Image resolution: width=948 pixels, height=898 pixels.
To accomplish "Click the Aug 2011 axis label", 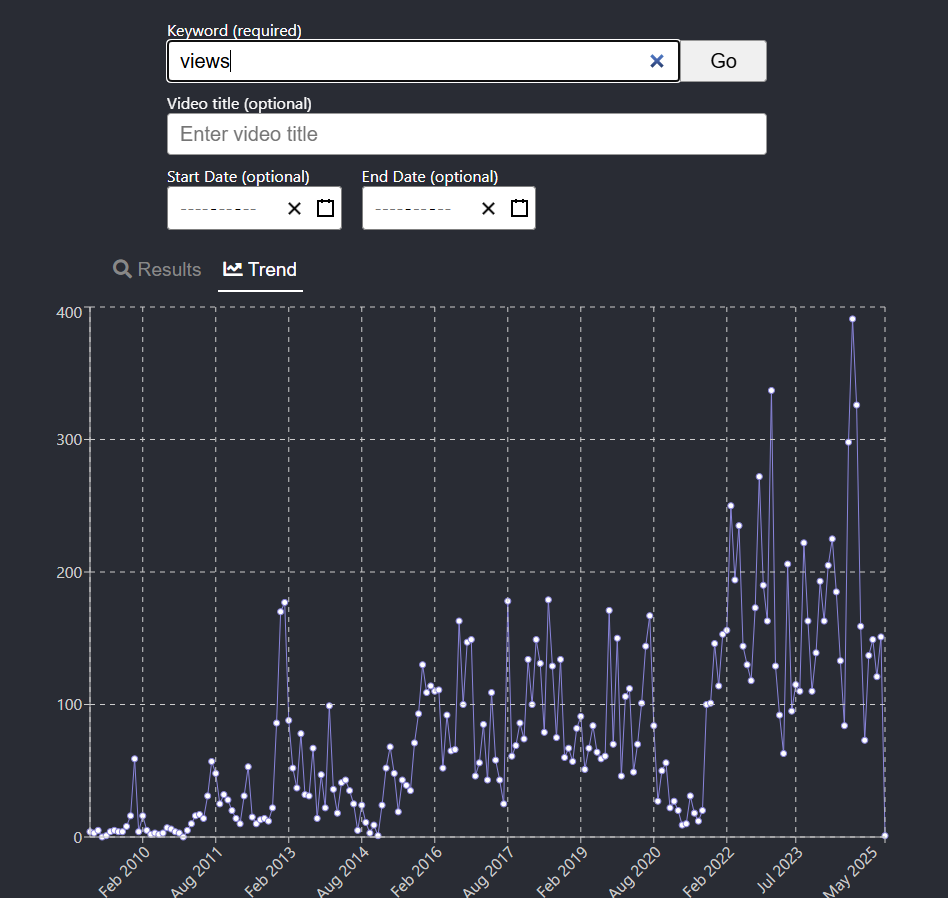I will click(x=197, y=870).
